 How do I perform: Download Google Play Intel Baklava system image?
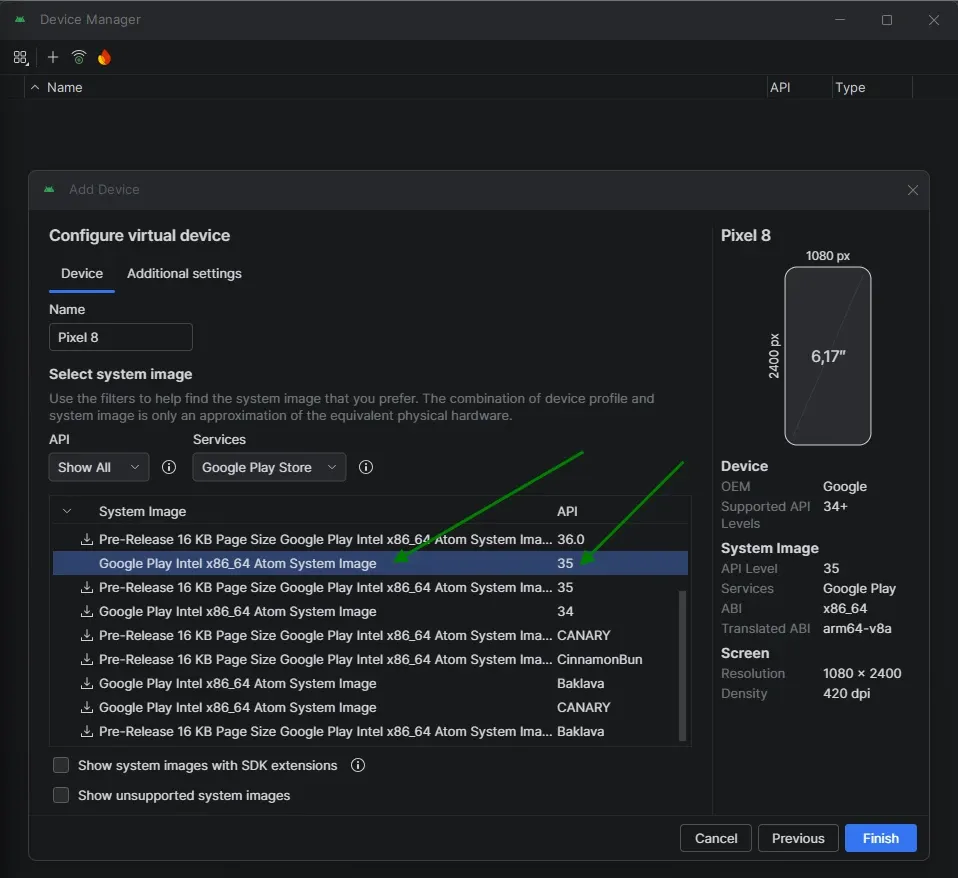tap(87, 683)
